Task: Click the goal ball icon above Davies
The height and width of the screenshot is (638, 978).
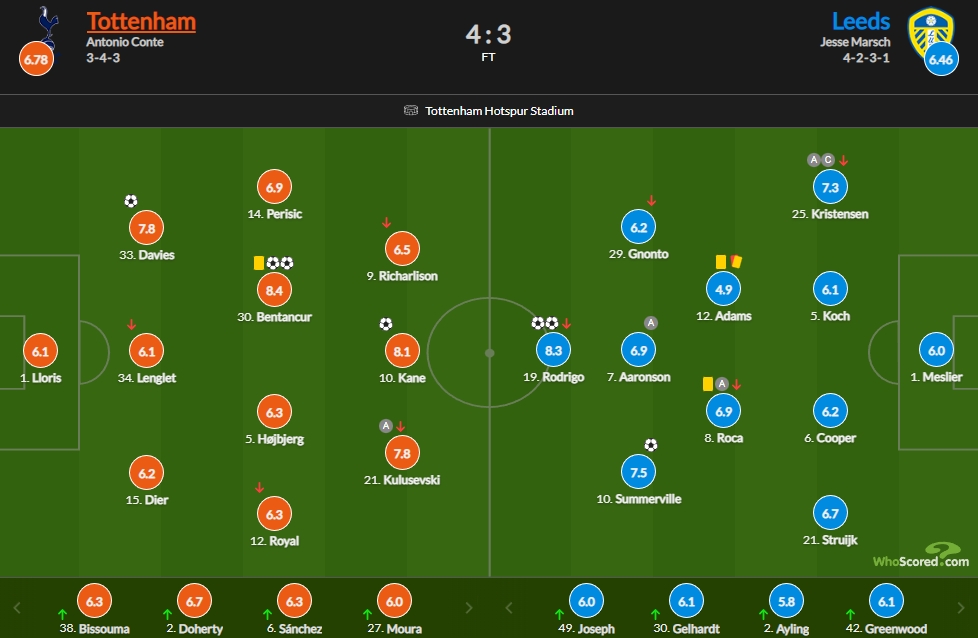Action: click(x=130, y=201)
